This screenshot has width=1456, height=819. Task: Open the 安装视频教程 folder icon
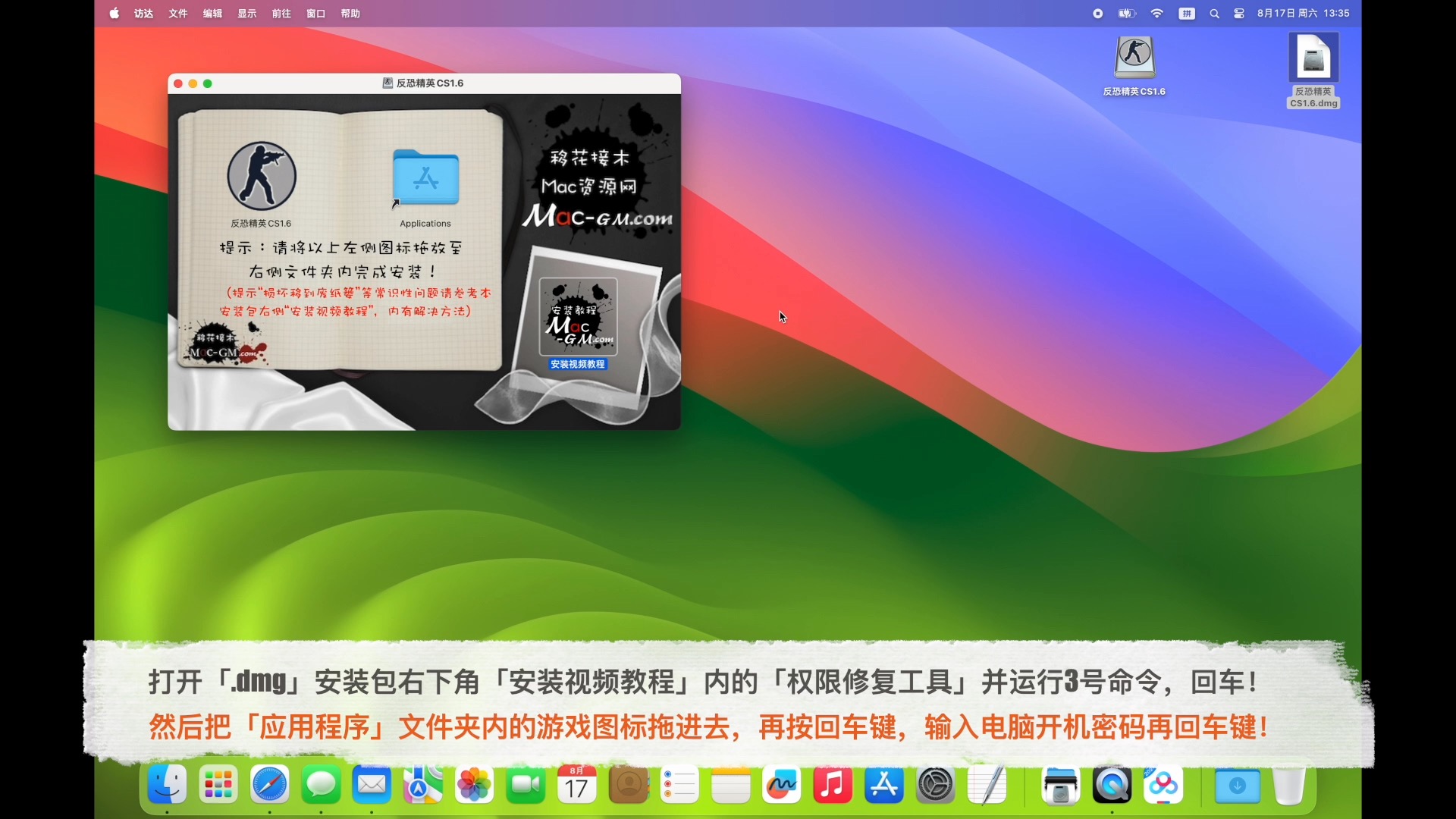tap(578, 317)
